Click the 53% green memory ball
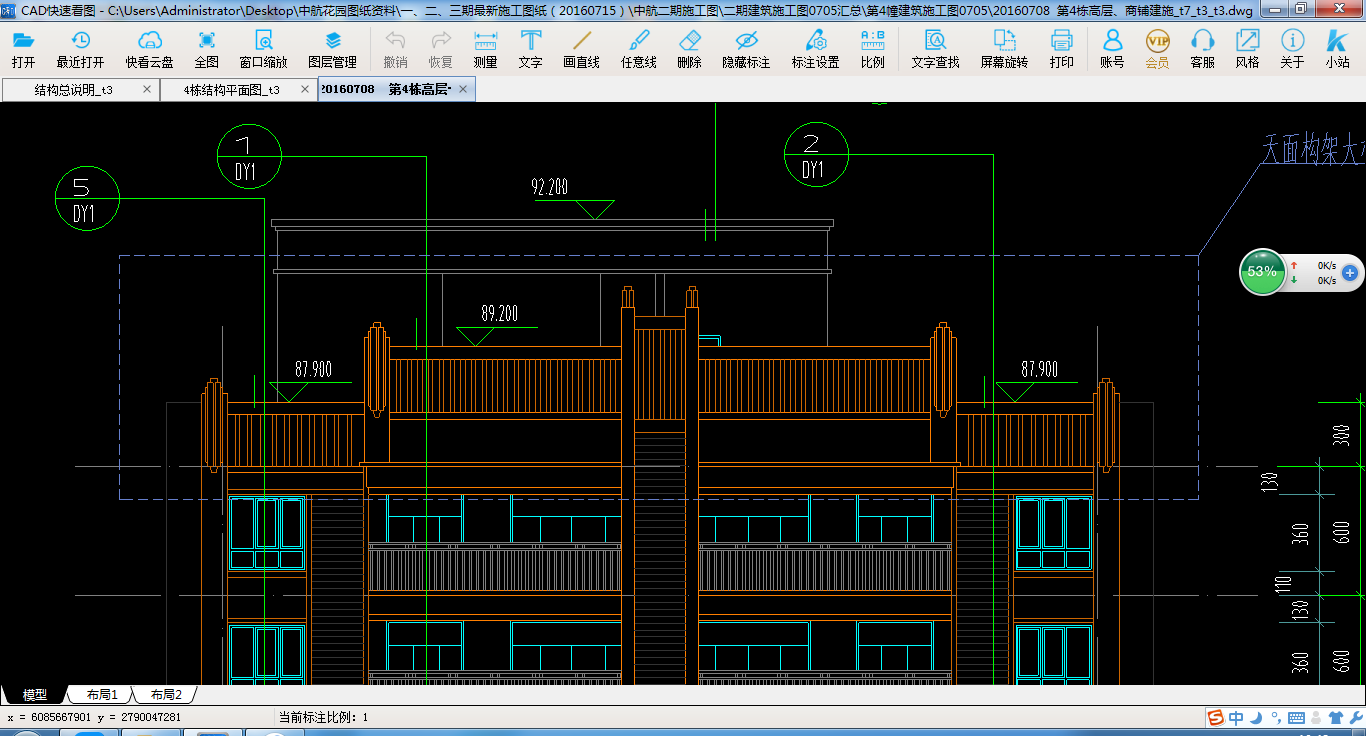1366x736 pixels. tap(1262, 271)
